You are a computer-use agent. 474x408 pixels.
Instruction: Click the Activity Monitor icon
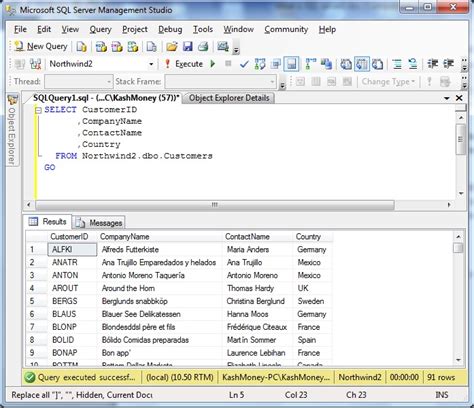pos(223,47)
